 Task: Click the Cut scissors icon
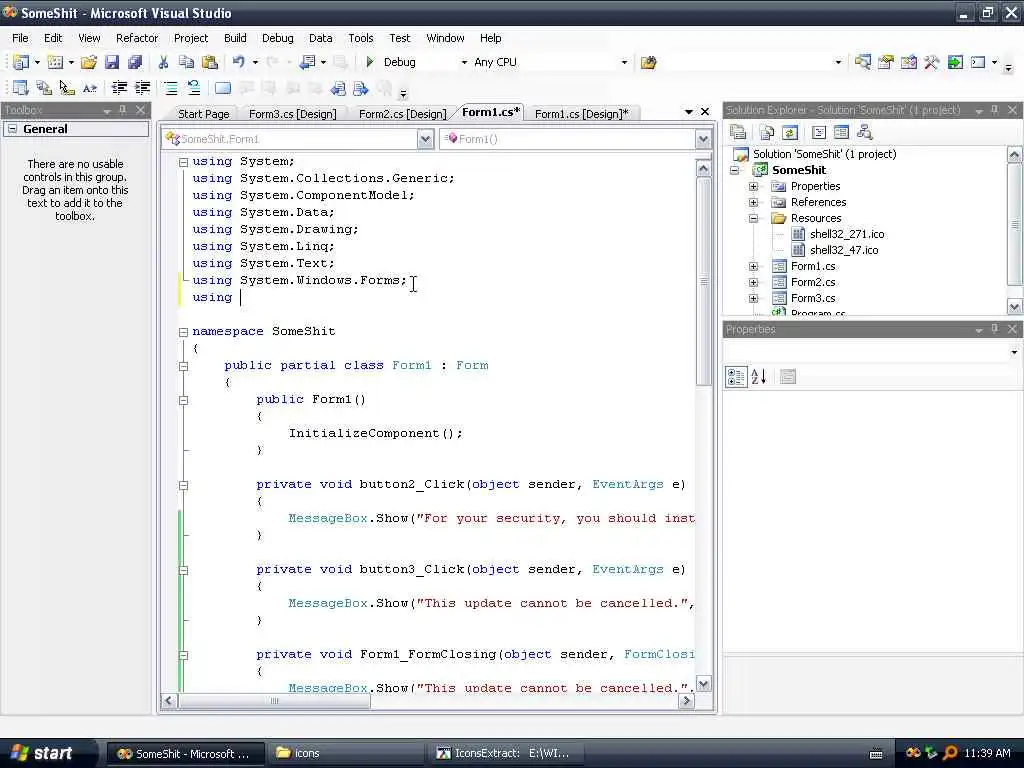[163, 62]
